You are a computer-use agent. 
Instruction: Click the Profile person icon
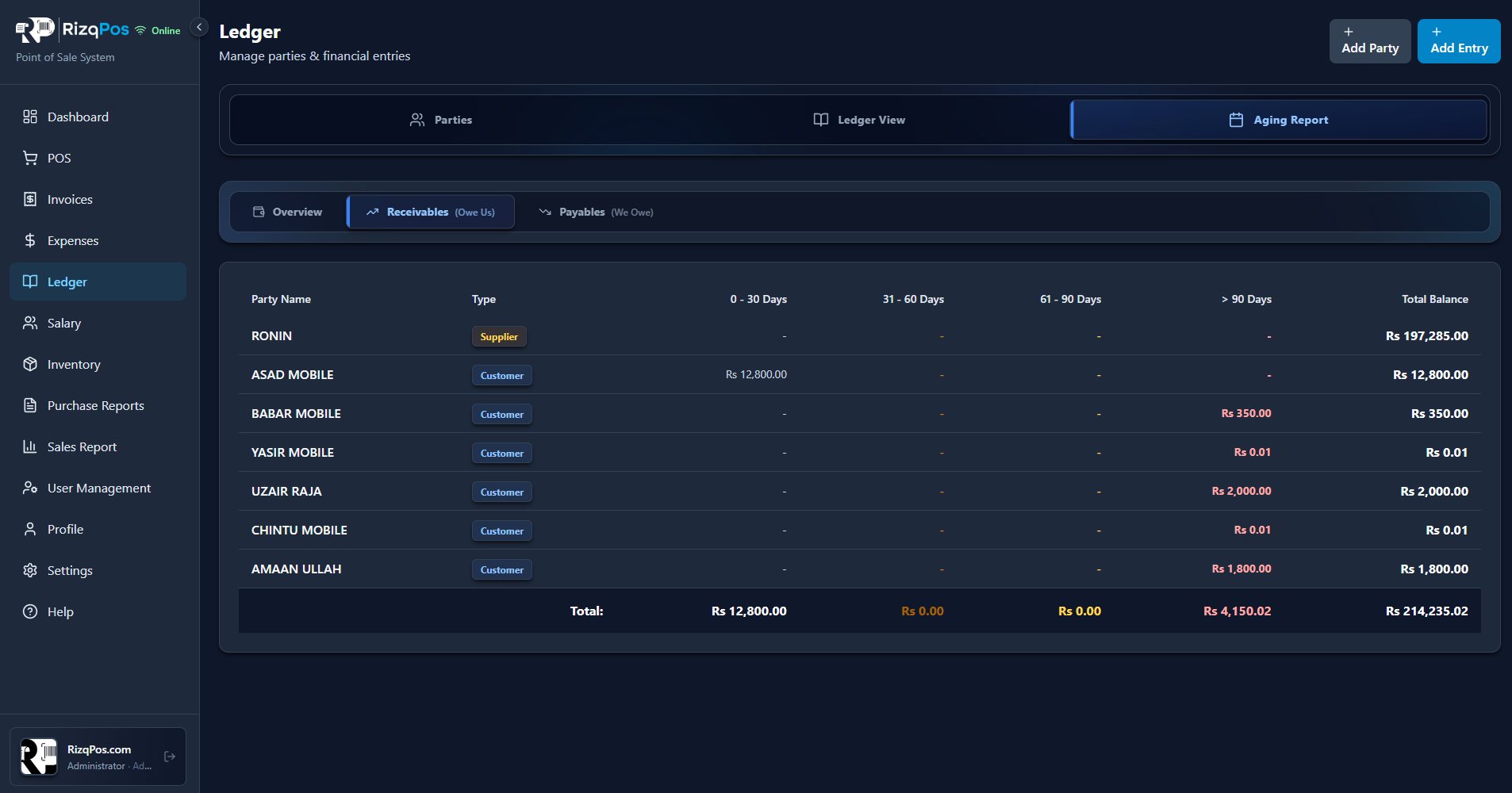coord(30,529)
